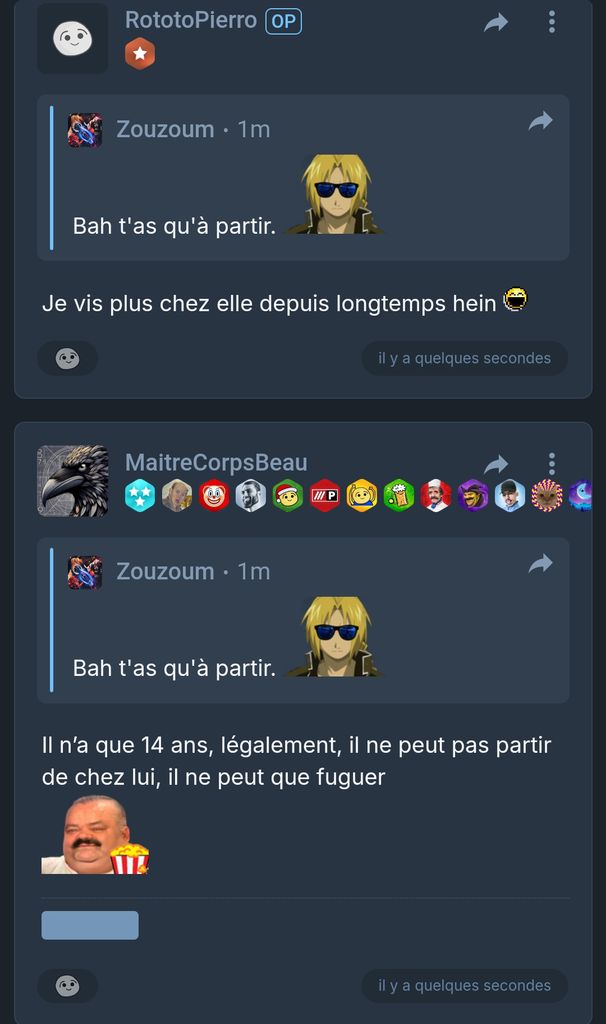This screenshot has width=606, height=1024.
Task: Go to quoted Zouzoum message in second post
Action: [541, 563]
